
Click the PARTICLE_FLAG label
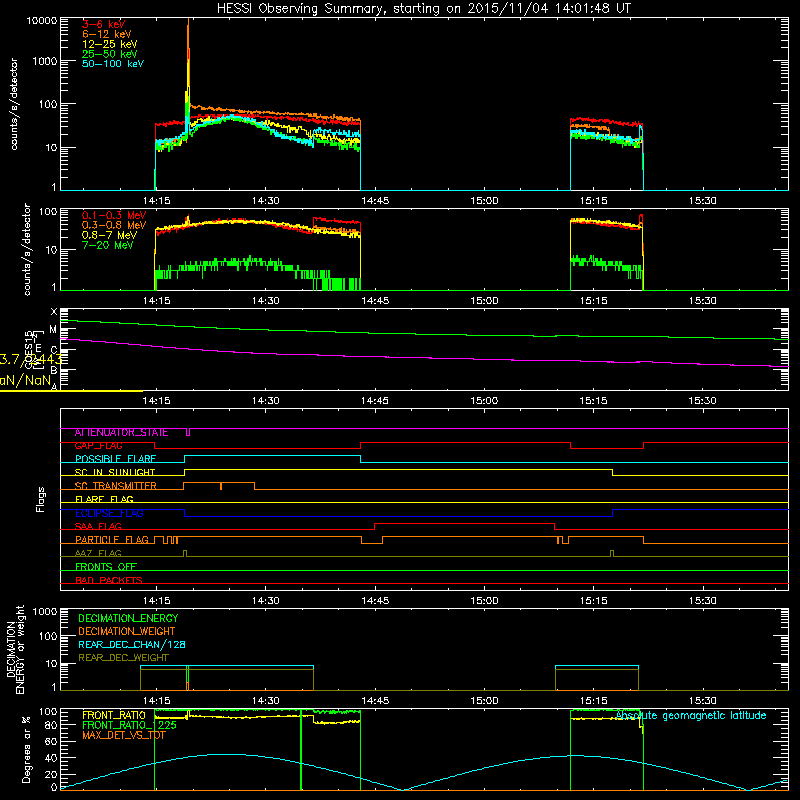pos(112,540)
